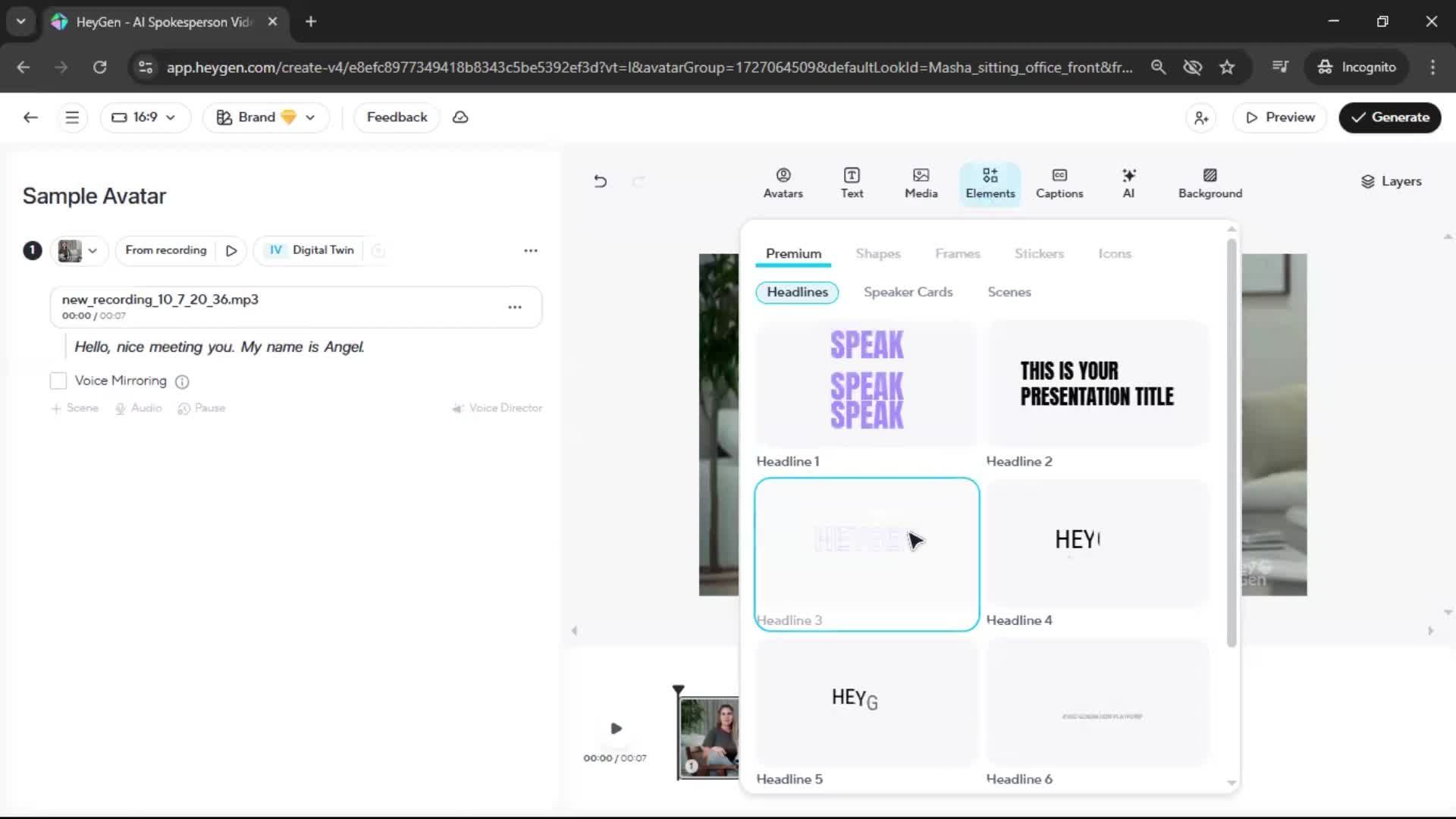Expand the 16:9 aspect ratio dropdown
This screenshot has width=1456, height=819.
tap(144, 118)
